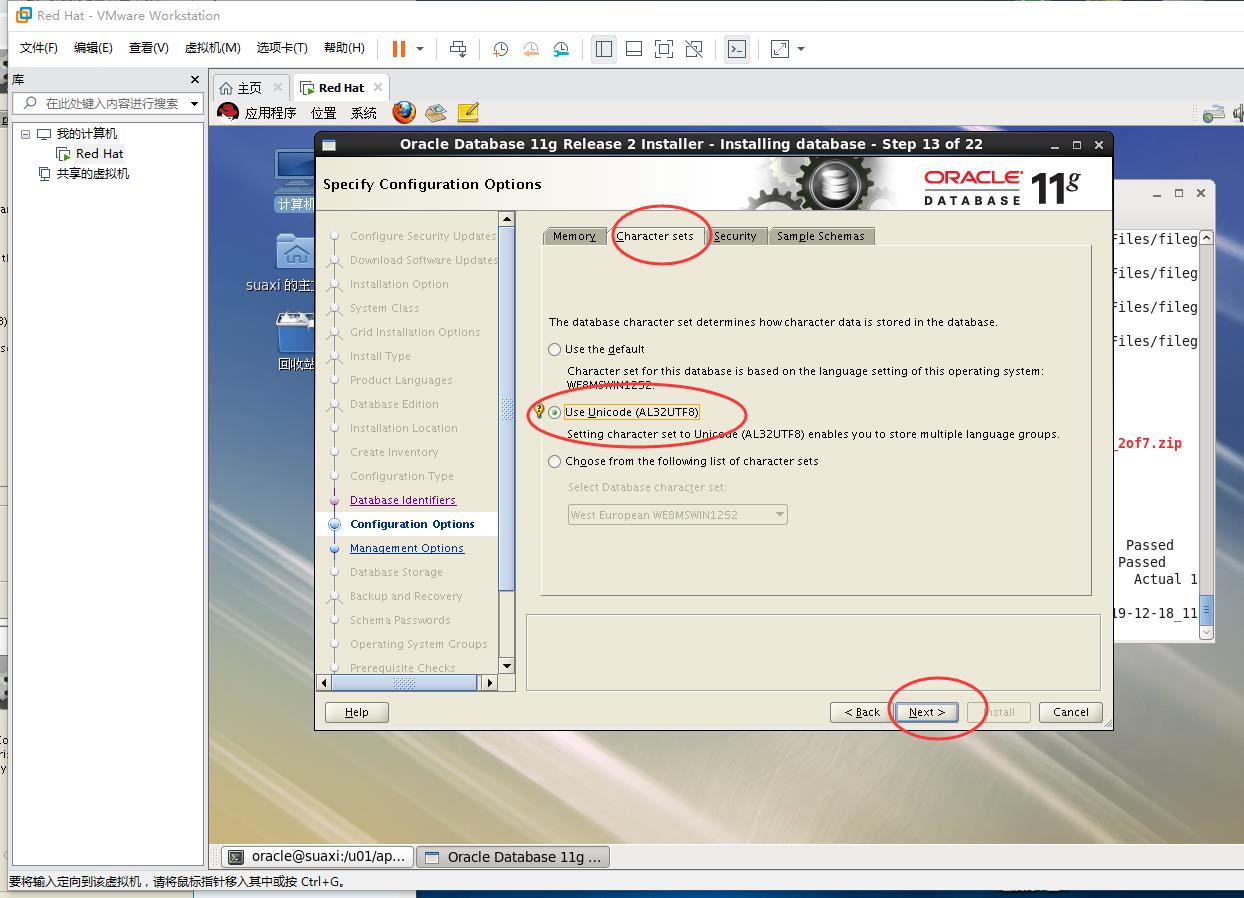Toggle the library sidebar view button
Viewport: 1244px width, 898px height.
pyautogui.click(x=604, y=48)
